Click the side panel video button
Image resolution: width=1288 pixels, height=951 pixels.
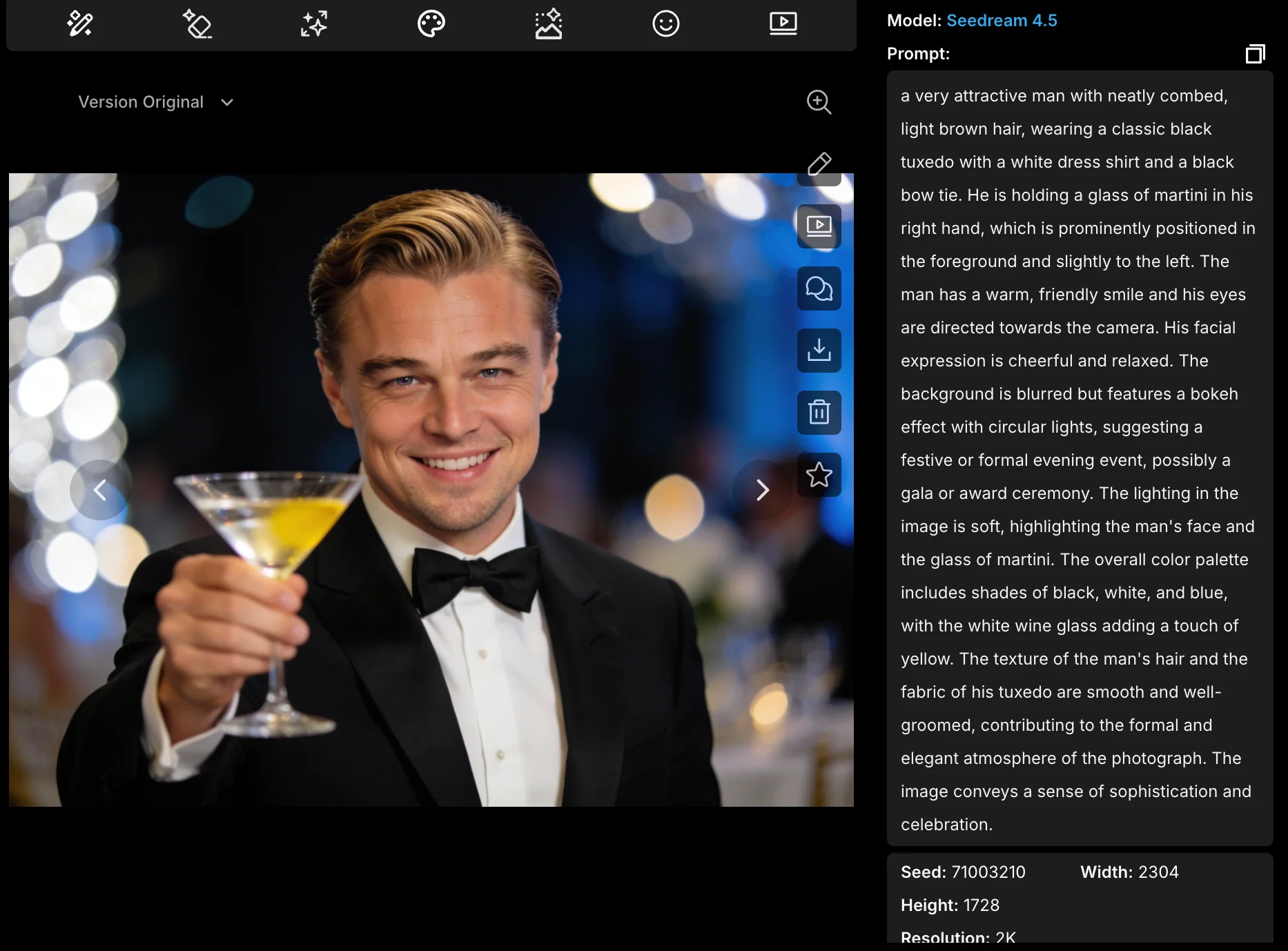coord(819,226)
